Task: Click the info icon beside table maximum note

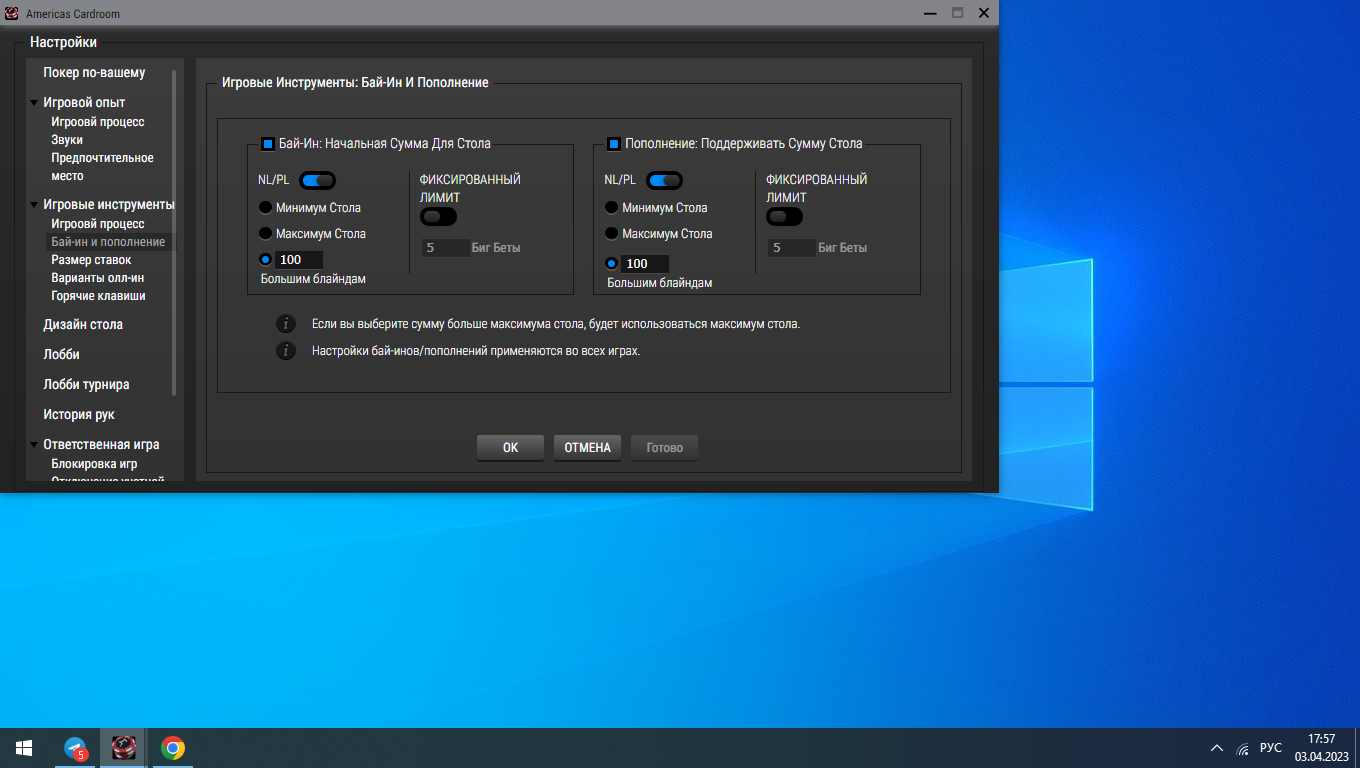Action: [x=286, y=324]
